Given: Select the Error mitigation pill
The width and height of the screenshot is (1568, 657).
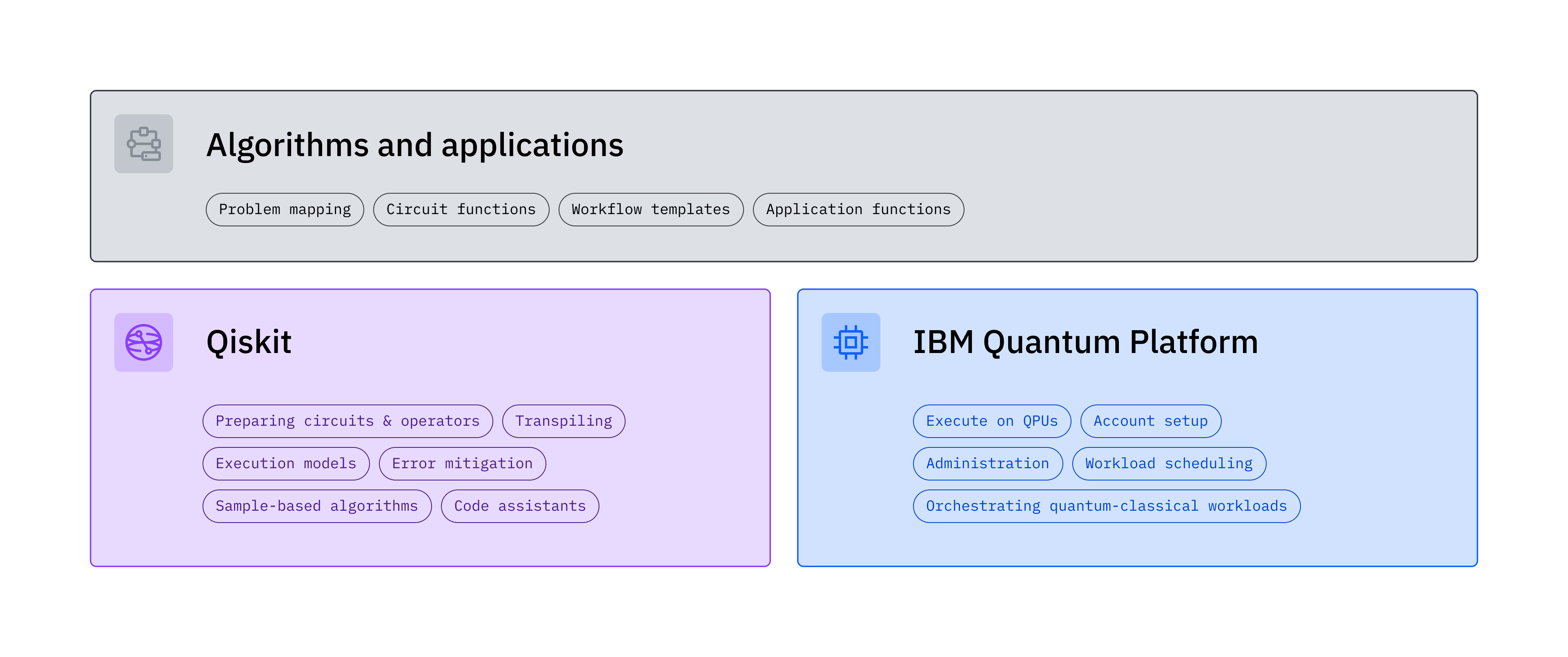Looking at the screenshot, I should click(x=461, y=463).
